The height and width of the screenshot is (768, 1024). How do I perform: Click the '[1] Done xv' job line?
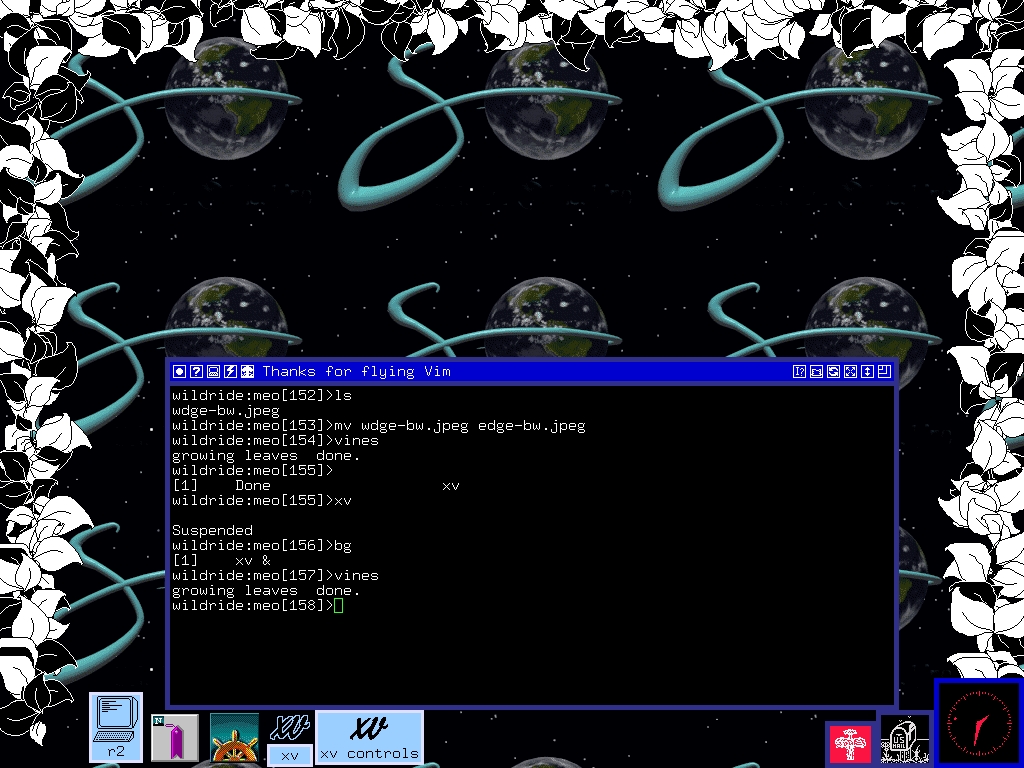[x=315, y=485]
